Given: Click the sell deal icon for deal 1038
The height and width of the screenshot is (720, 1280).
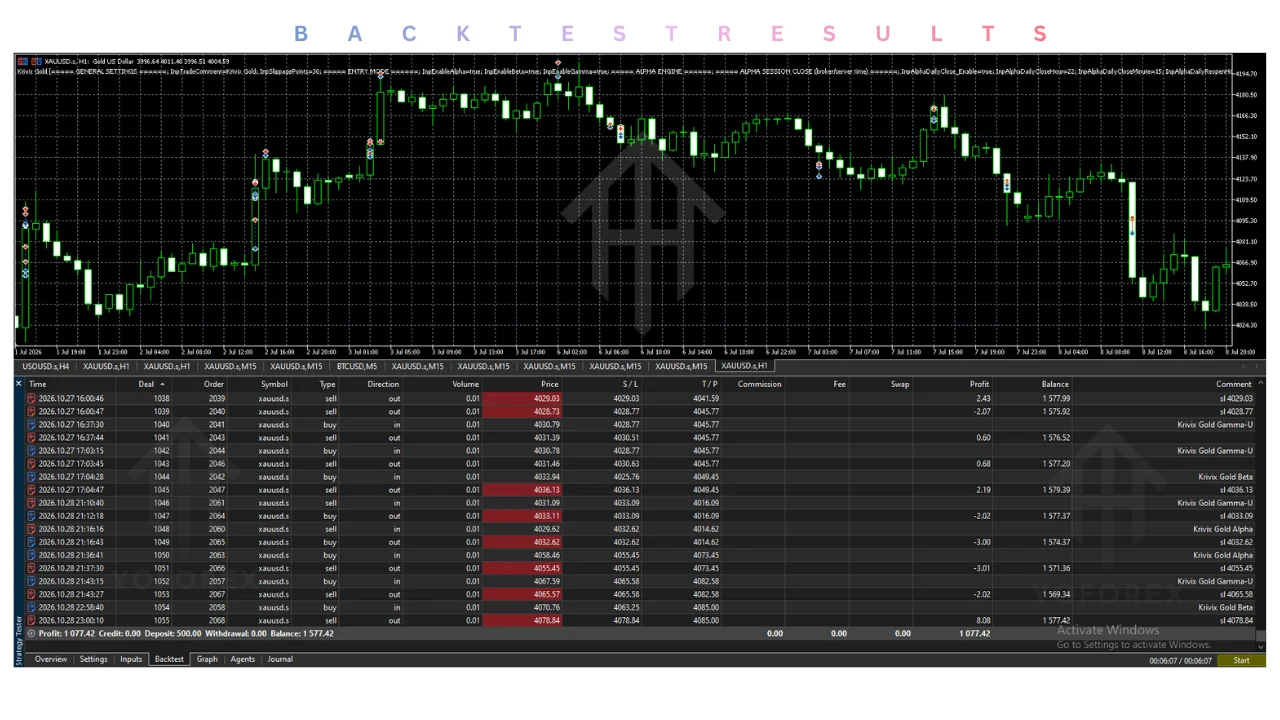Looking at the screenshot, I should click(x=31, y=398).
